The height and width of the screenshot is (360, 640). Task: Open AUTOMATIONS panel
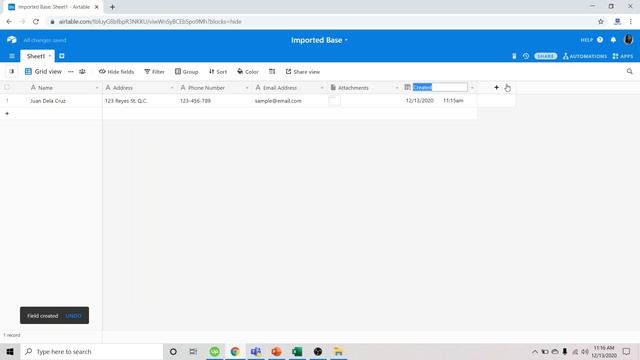click(x=584, y=56)
